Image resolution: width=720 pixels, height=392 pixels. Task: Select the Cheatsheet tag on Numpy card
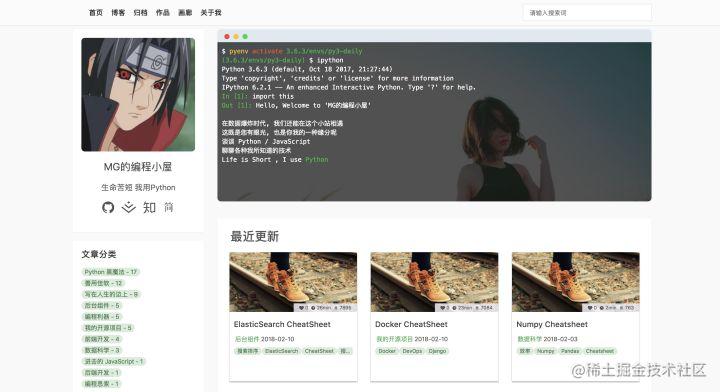tap(600, 351)
